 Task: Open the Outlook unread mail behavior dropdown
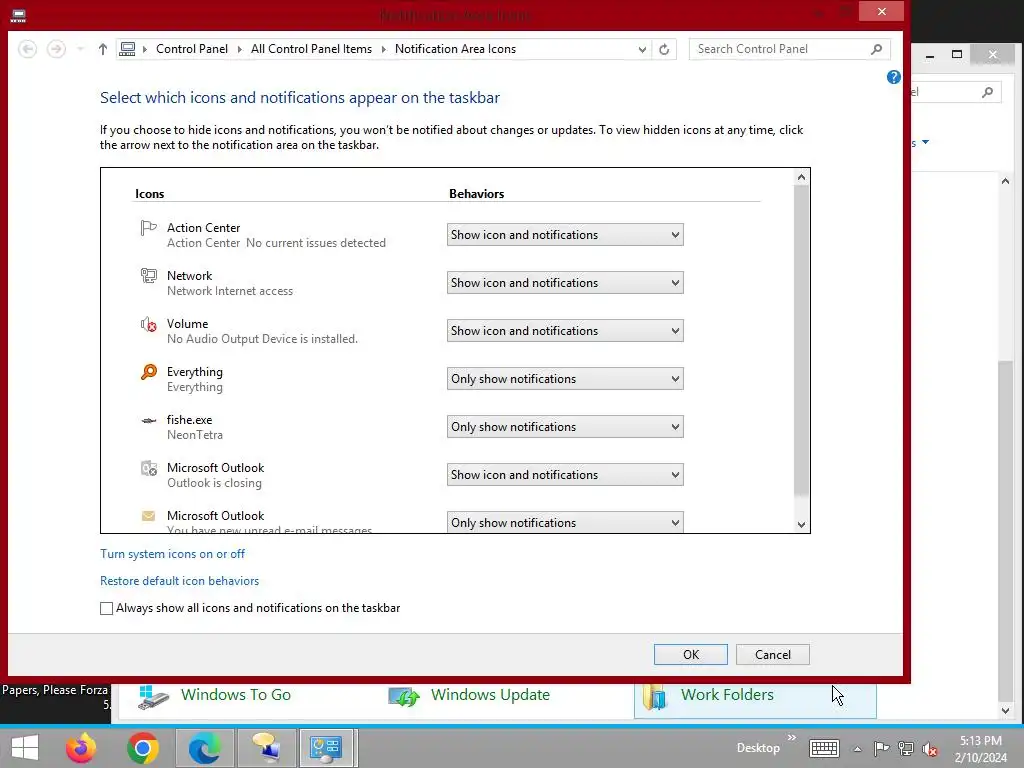[565, 522]
